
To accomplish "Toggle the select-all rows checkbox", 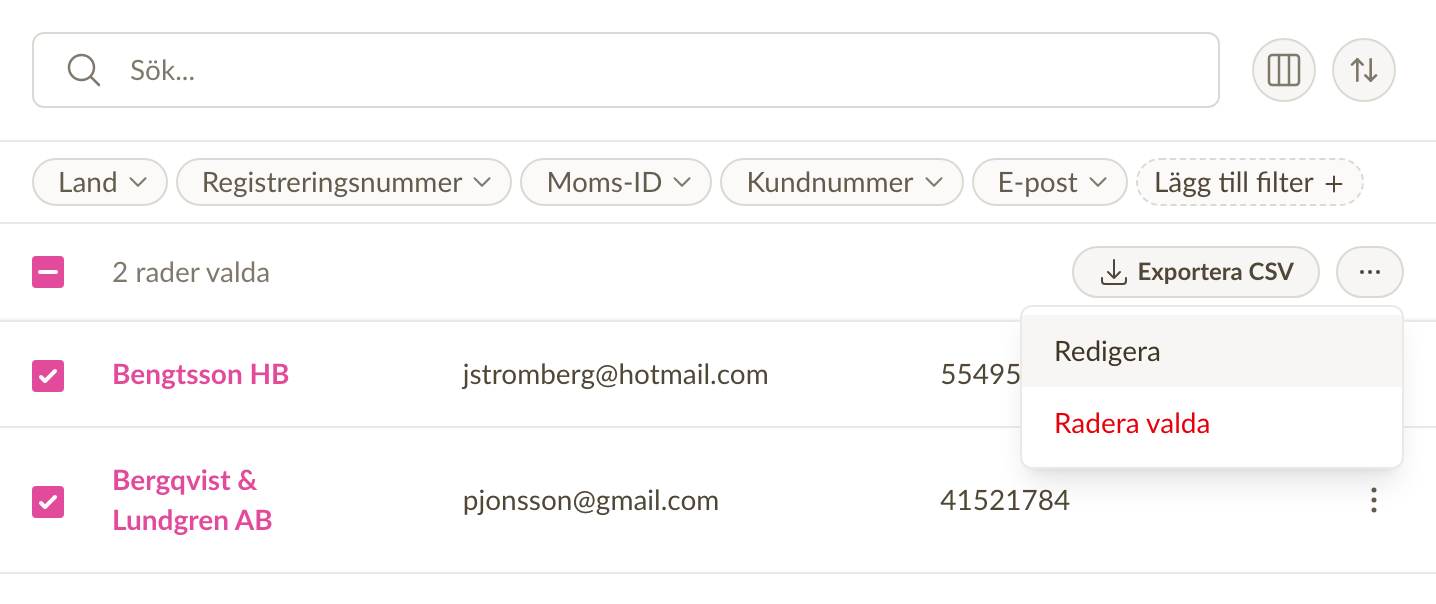I will tap(48, 272).
